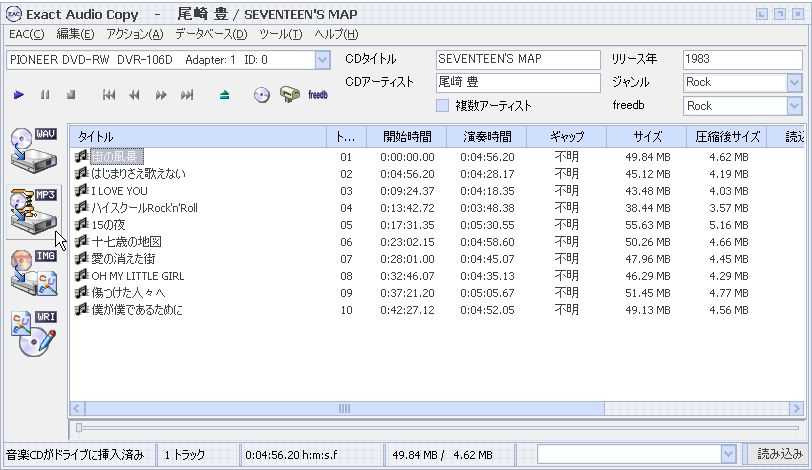This screenshot has height=470, width=812.
Task: Click the scrollbar left arrow
Action: (77, 408)
